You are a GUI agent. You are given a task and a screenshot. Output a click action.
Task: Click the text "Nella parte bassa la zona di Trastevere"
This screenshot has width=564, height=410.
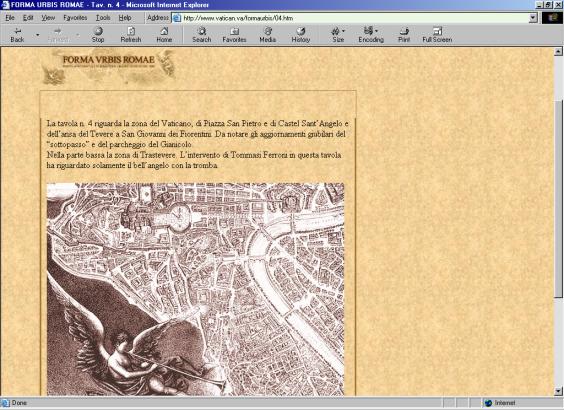click(x=112, y=155)
